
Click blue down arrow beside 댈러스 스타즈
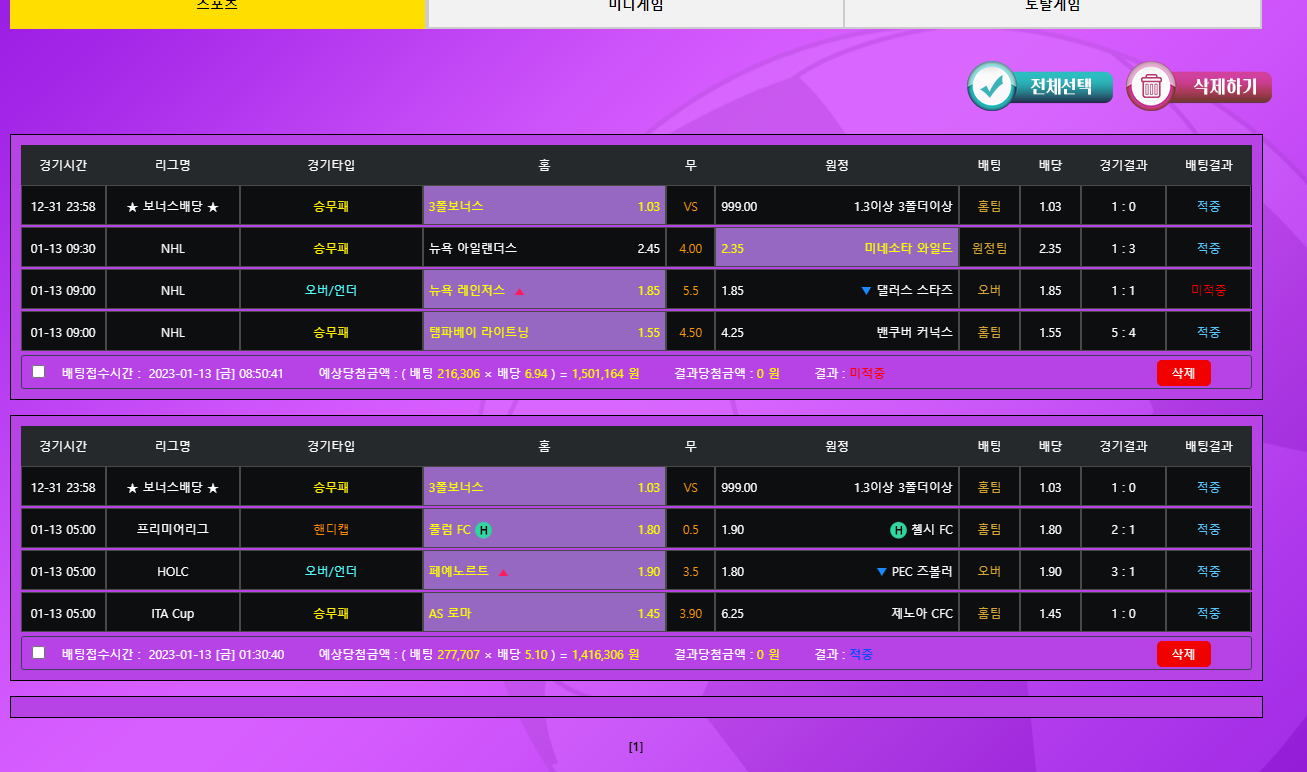866,291
